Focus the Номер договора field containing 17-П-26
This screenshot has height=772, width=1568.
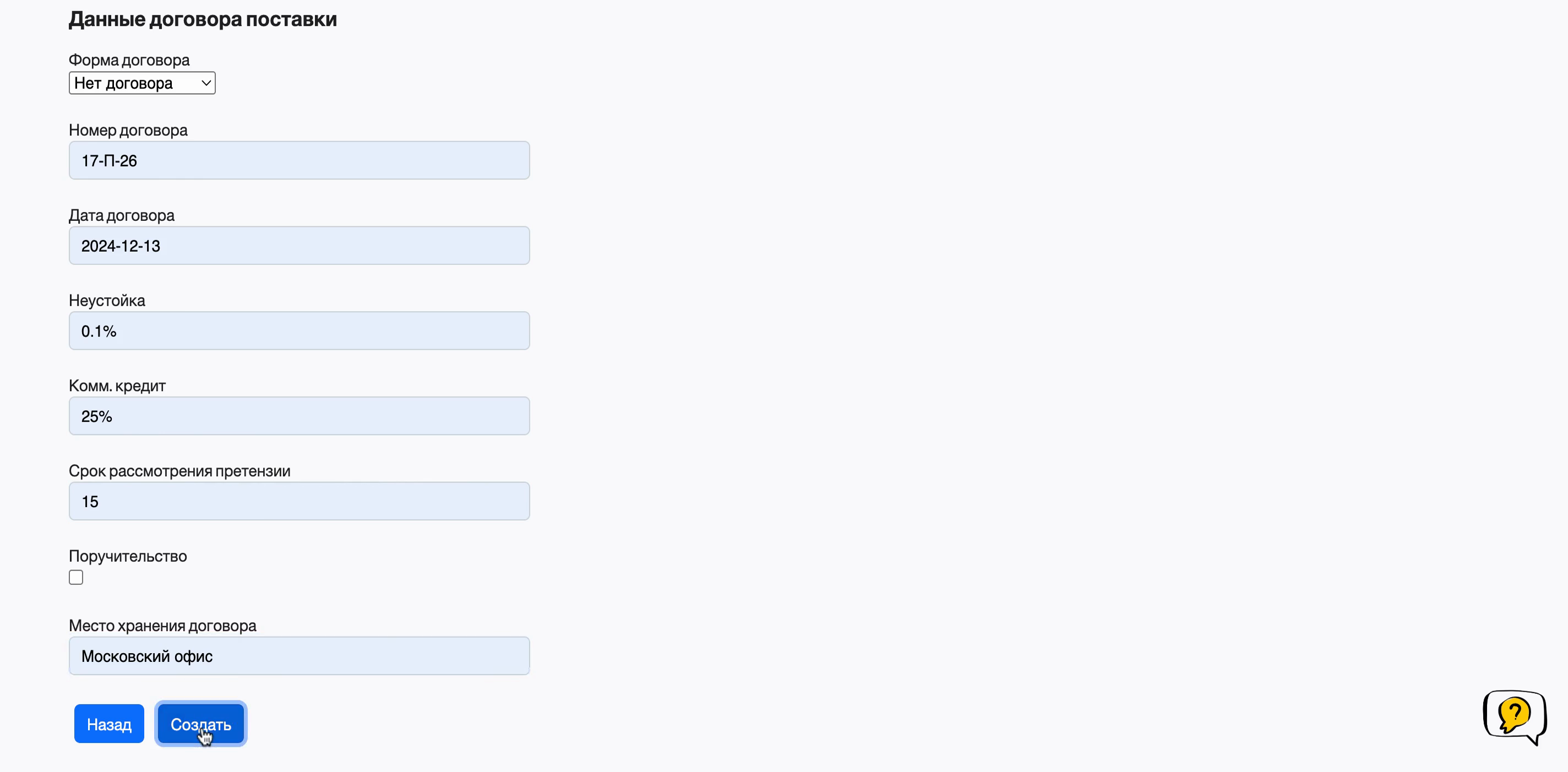pyautogui.click(x=300, y=161)
